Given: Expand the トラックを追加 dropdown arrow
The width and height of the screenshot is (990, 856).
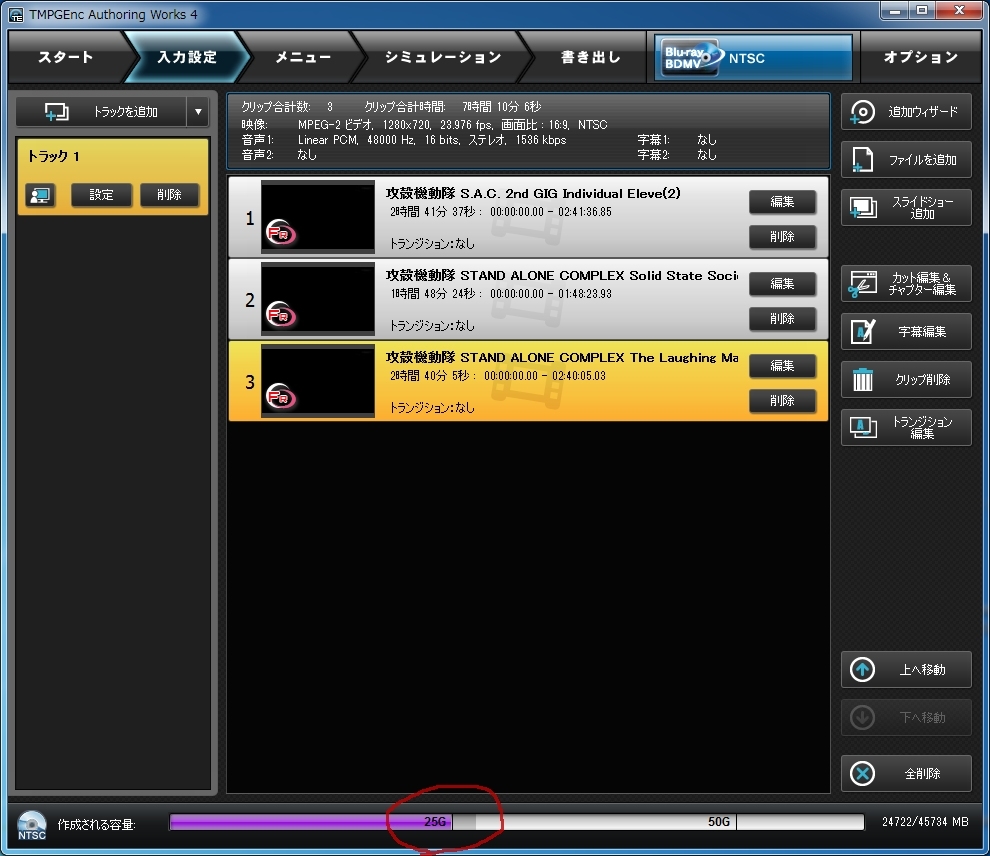Looking at the screenshot, I should tap(198, 112).
